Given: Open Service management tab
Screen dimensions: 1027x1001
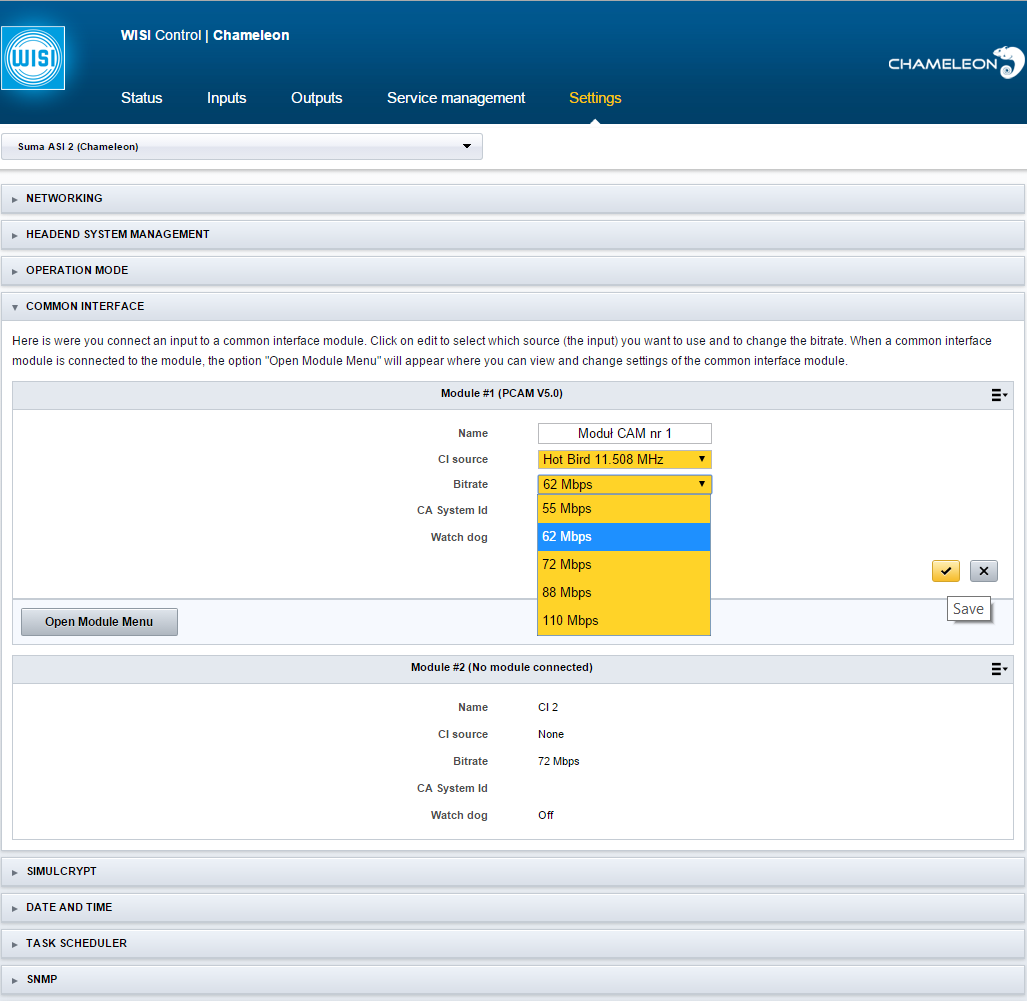Looking at the screenshot, I should pos(456,98).
